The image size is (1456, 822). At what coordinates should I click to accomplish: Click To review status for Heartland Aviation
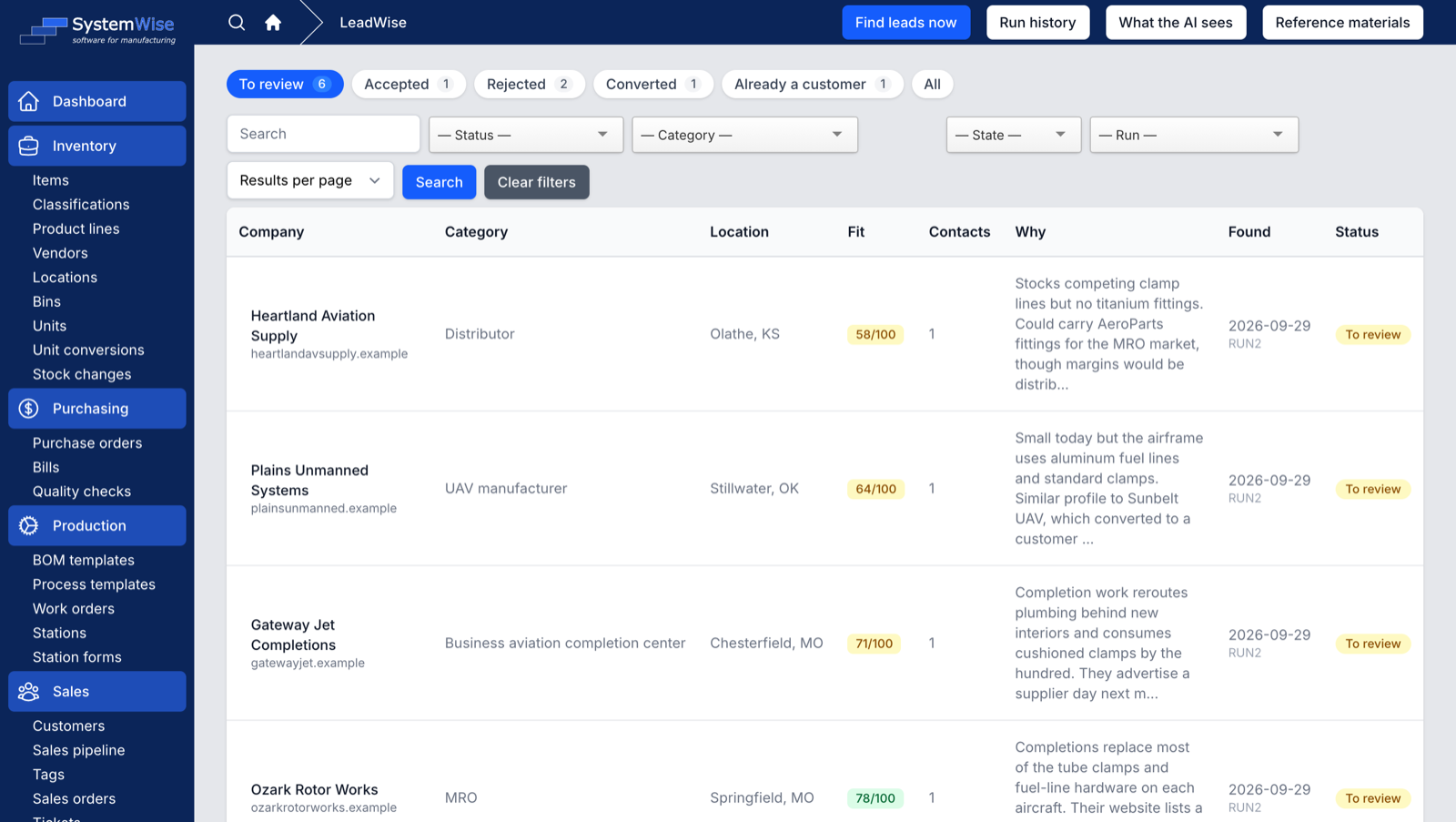[1373, 334]
